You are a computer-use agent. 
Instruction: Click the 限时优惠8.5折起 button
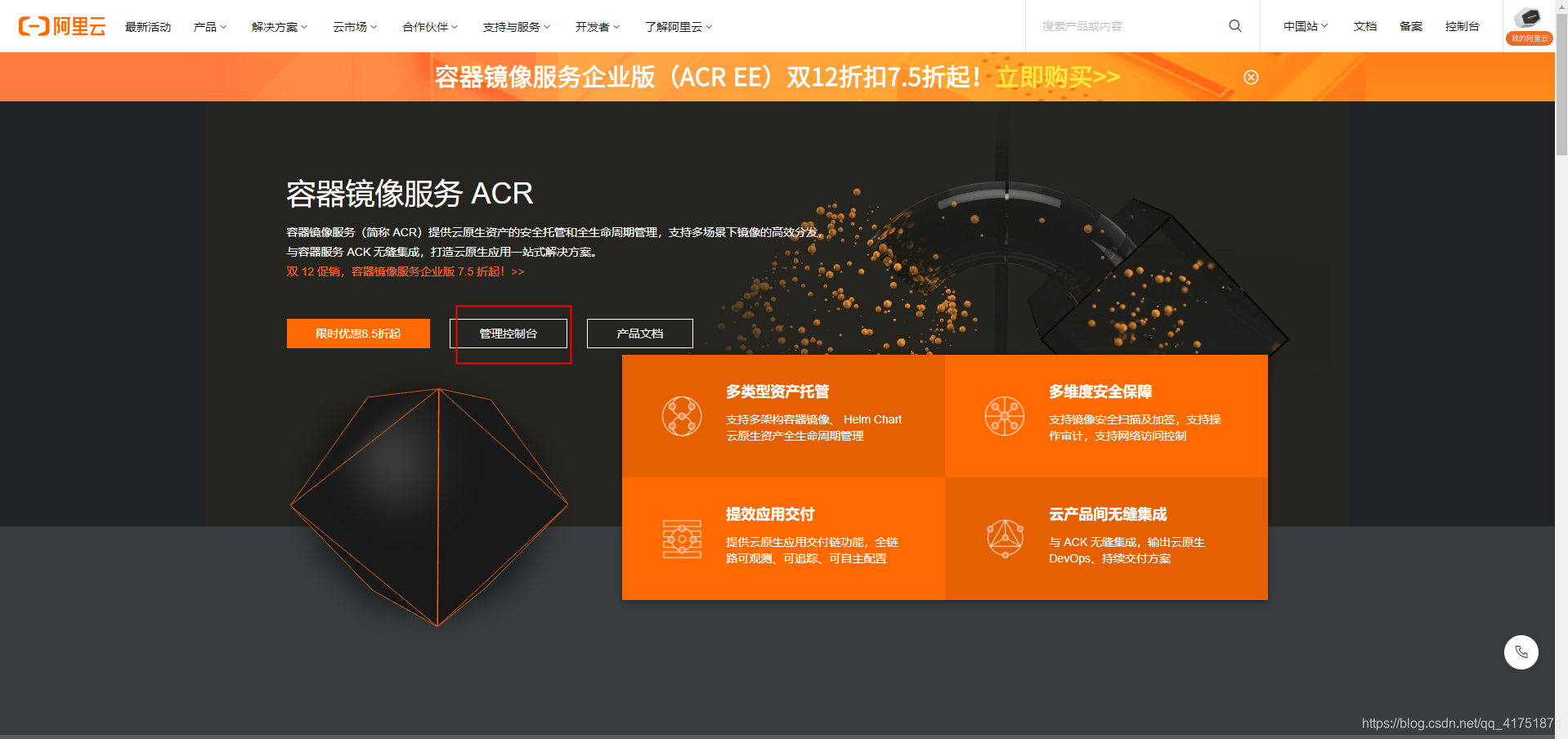pyautogui.click(x=358, y=334)
